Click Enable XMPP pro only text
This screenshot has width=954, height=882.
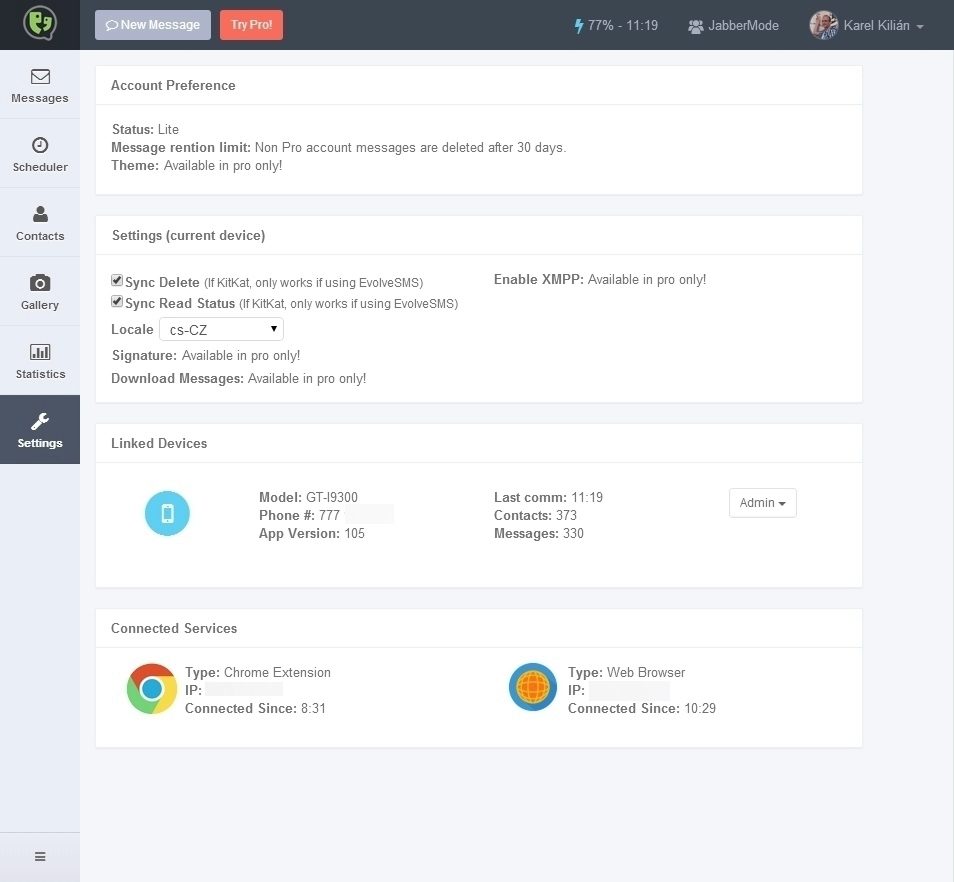coord(600,279)
